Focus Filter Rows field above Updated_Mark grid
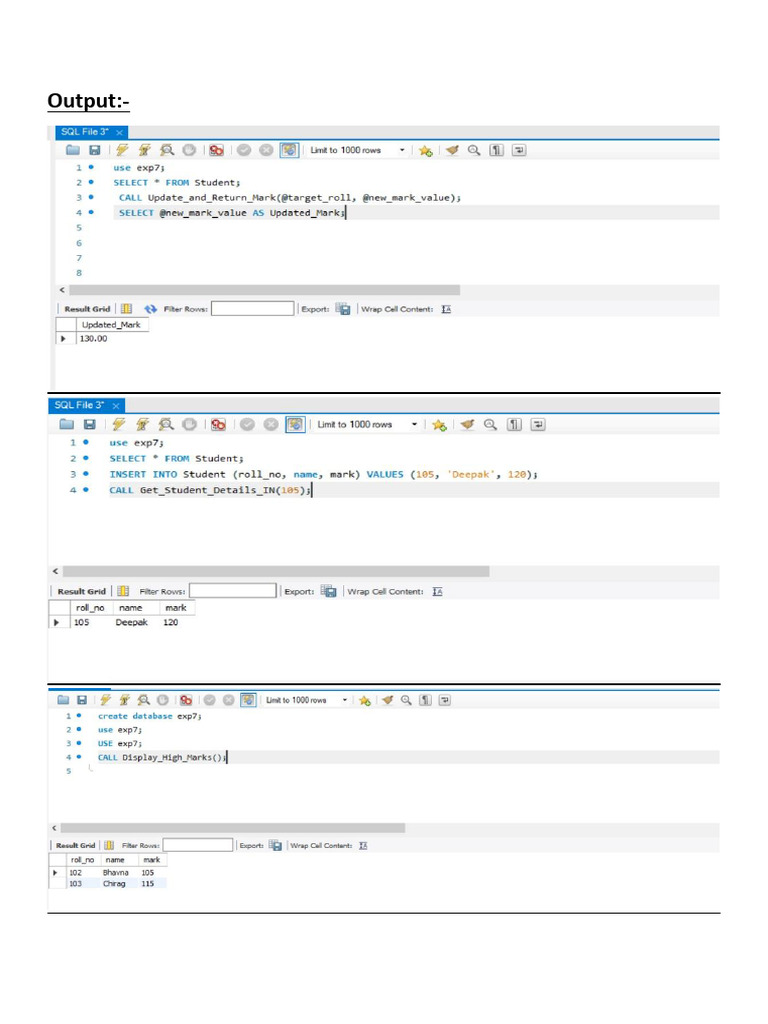The width and height of the screenshot is (768, 1024). 253,309
